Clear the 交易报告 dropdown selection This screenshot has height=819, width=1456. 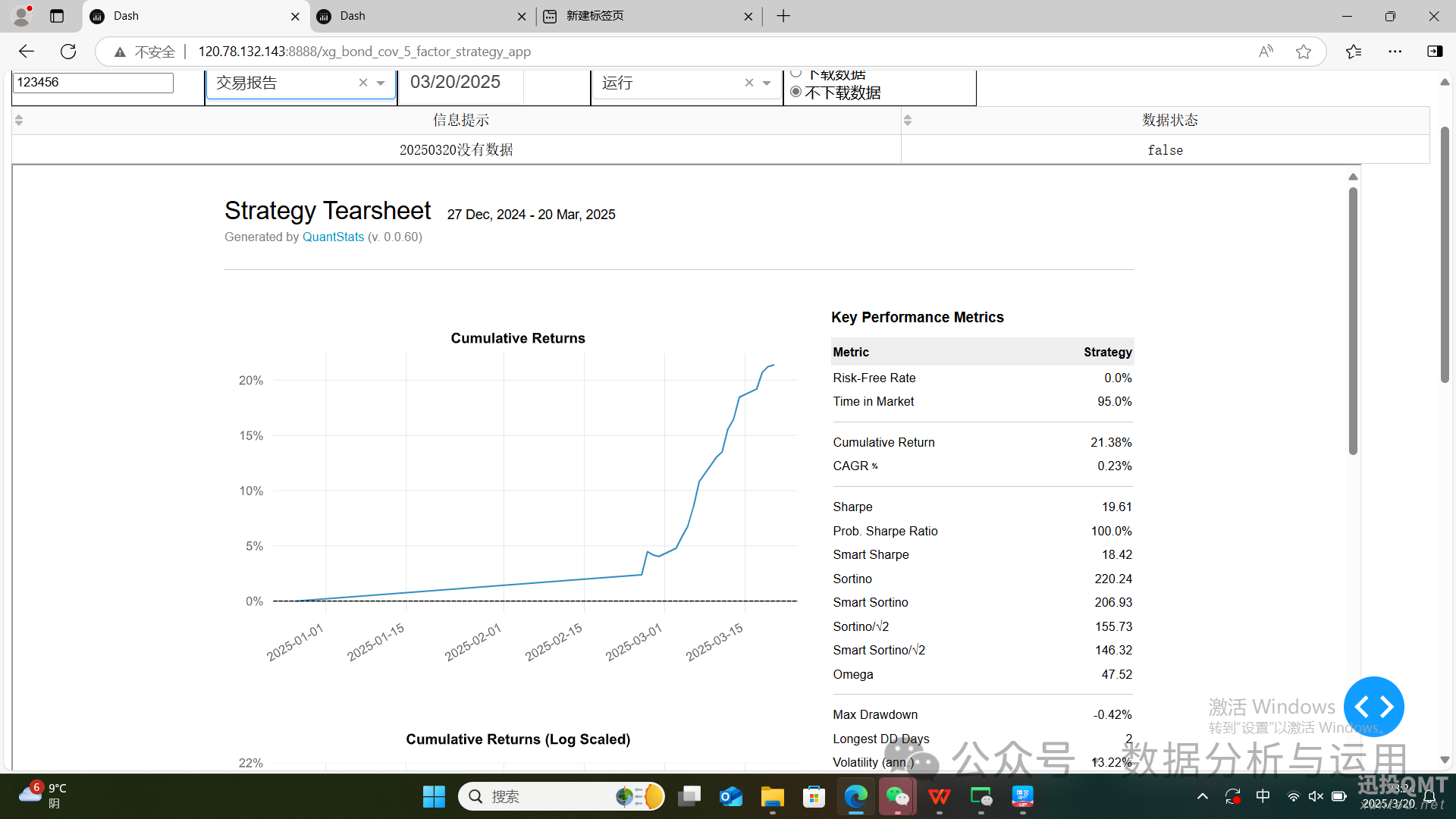coord(363,83)
